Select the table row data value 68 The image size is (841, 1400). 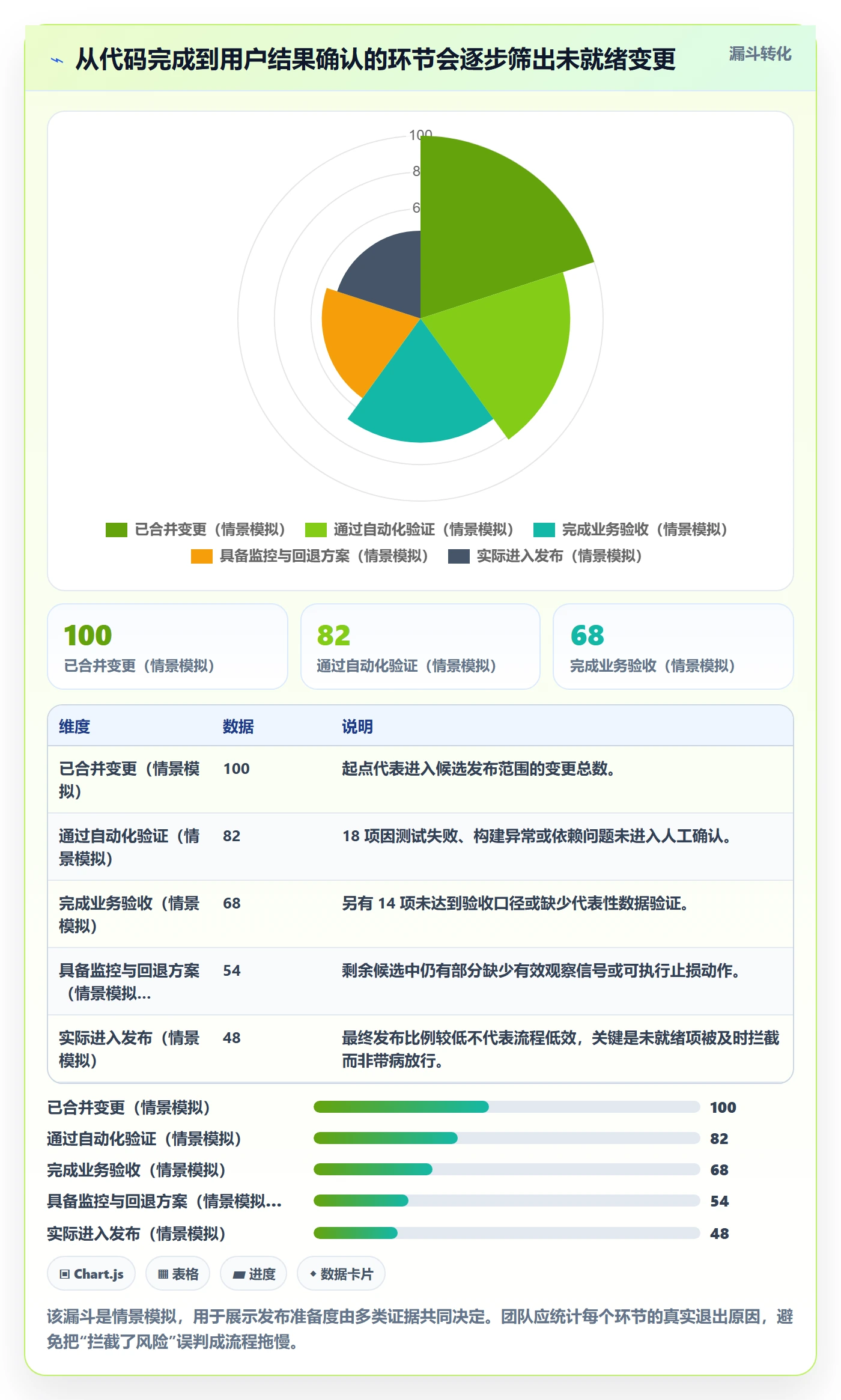(231, 903)
